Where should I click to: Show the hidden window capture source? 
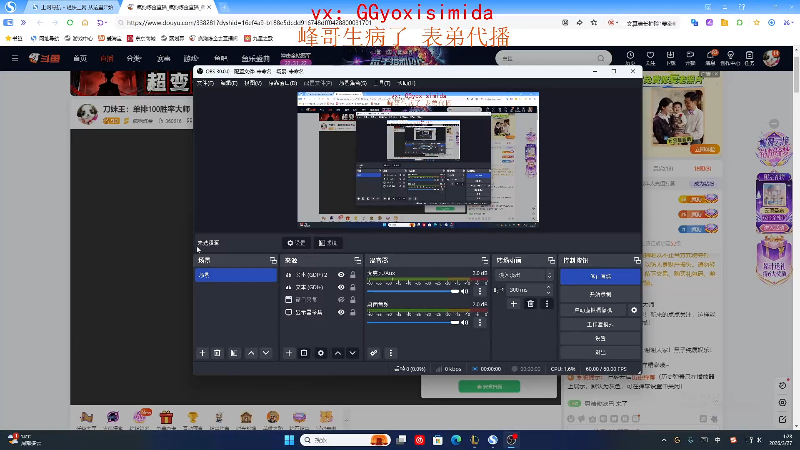click(341, 299)
